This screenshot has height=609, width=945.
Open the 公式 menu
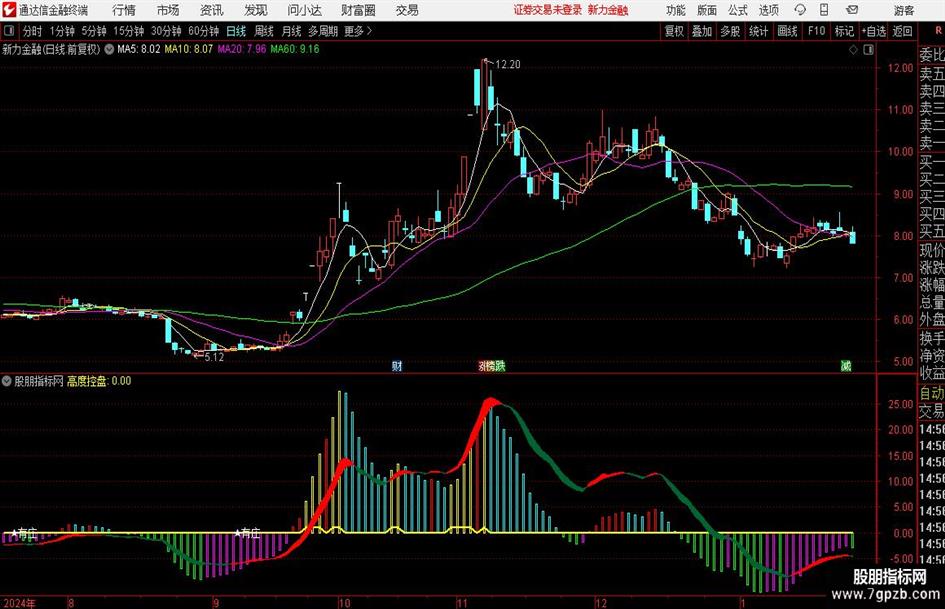[738, 10]
